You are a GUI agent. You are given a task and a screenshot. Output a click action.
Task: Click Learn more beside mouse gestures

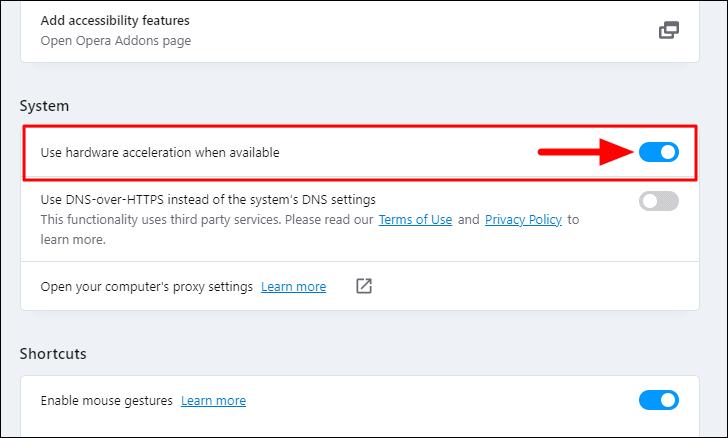coord(214,400)
